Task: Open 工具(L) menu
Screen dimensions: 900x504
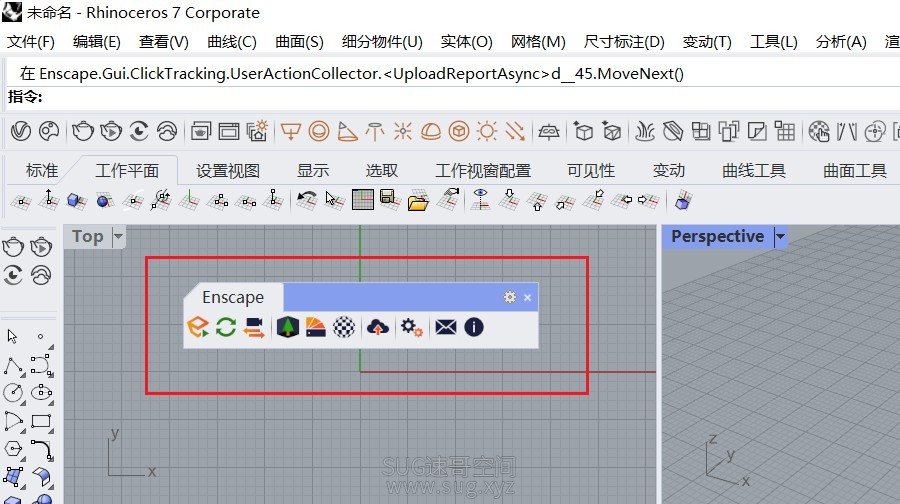Action: pos(774,42)
